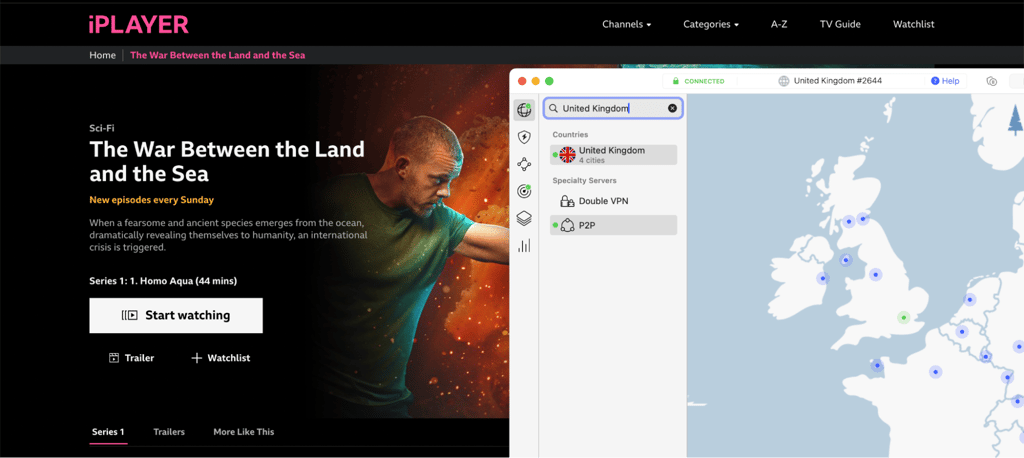Switch to the More Like This tab
The image size is (1024, 458).
click(244, 432)
